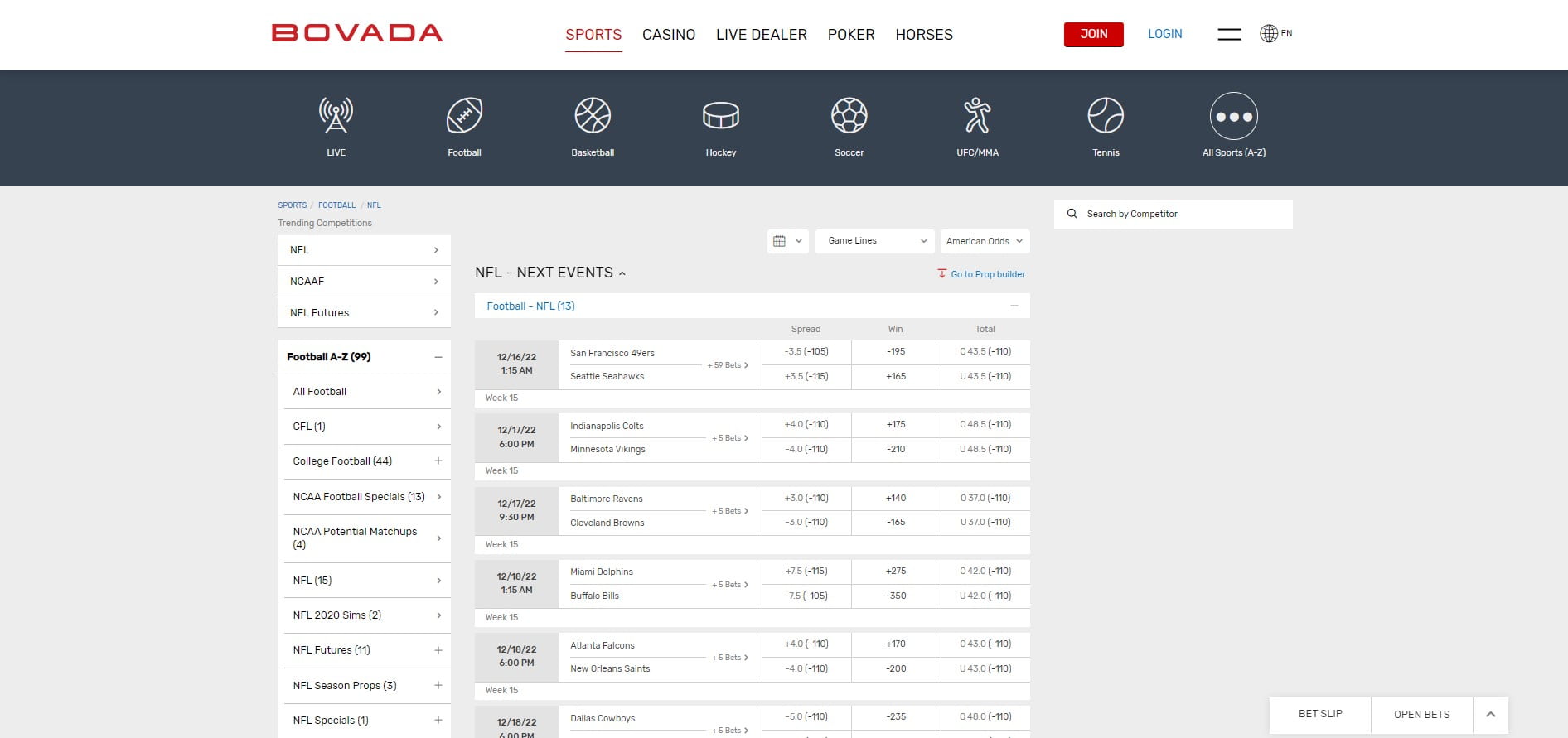Click SPORTS breadcrumb link
1568x738 pixels.
[x=293, y=205]
